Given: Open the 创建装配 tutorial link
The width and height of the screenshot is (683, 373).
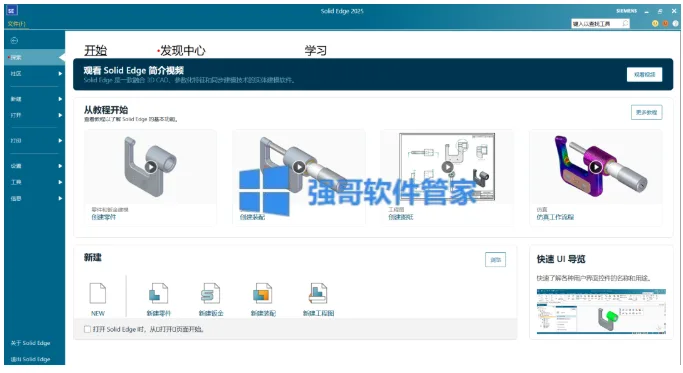Looking at the screenshot, I should [x=252, y=217].
